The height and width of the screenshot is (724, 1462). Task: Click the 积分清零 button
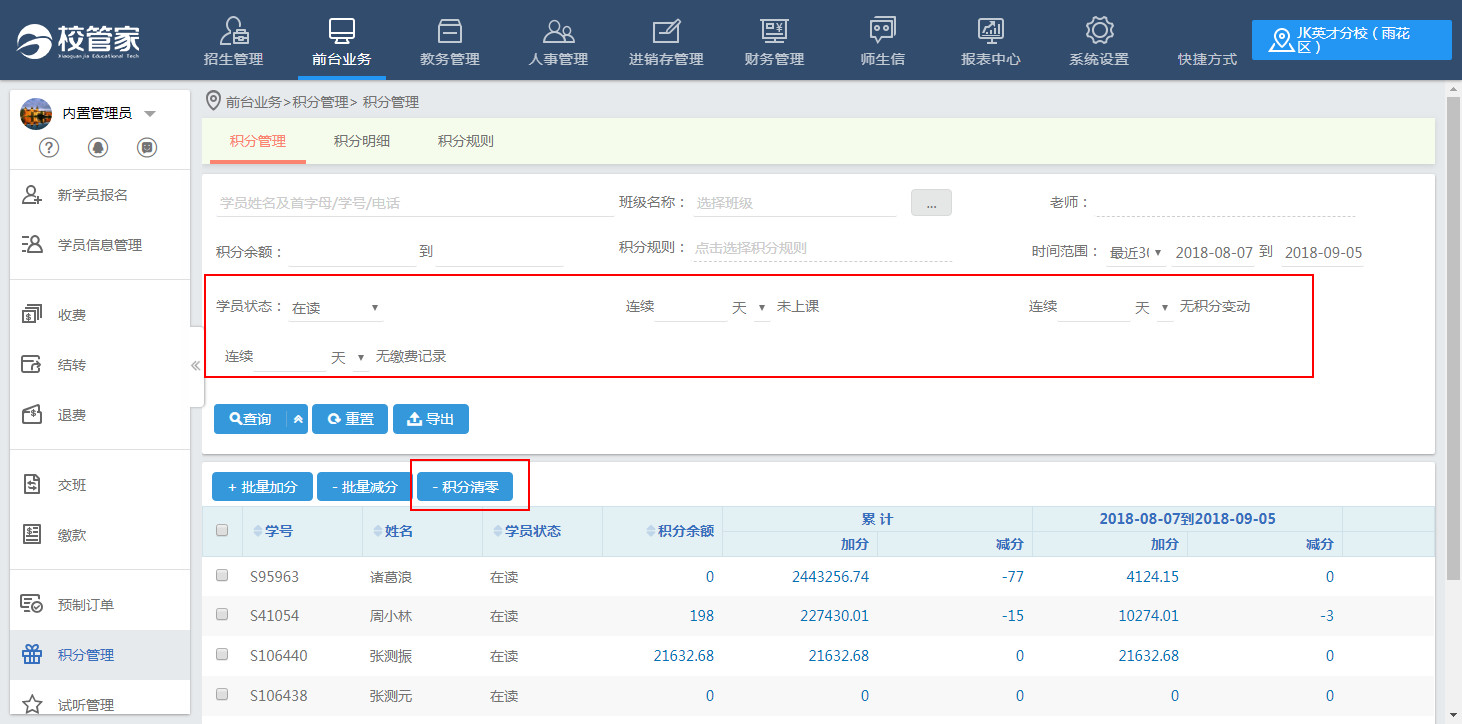tap(465, 487)
